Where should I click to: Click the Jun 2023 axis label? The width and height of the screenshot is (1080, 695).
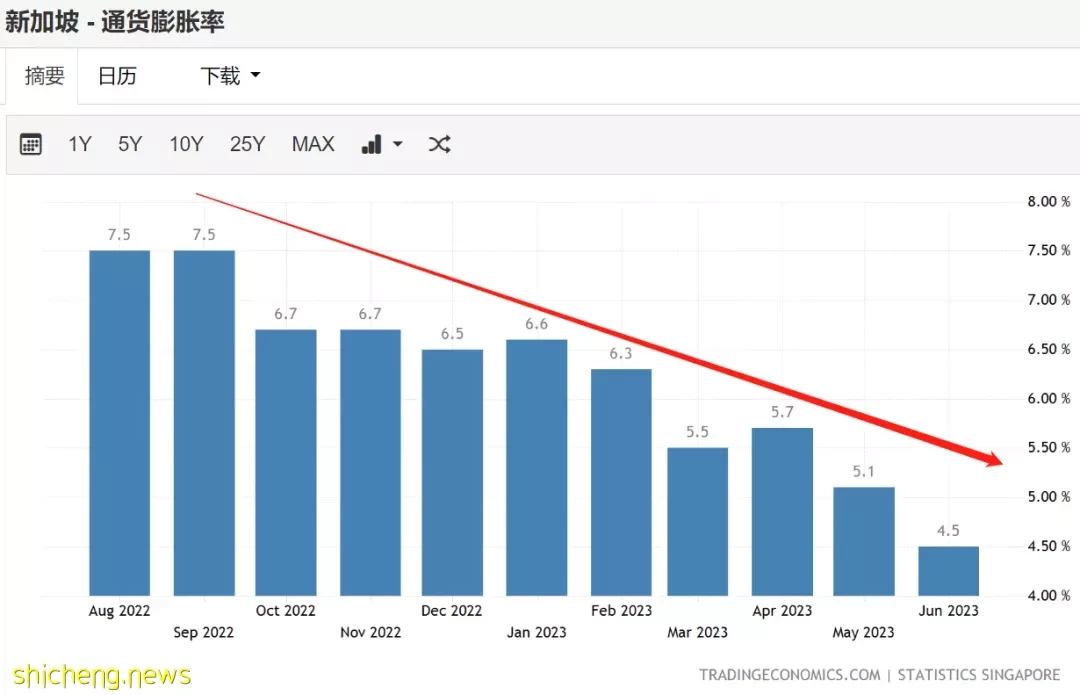948,611
